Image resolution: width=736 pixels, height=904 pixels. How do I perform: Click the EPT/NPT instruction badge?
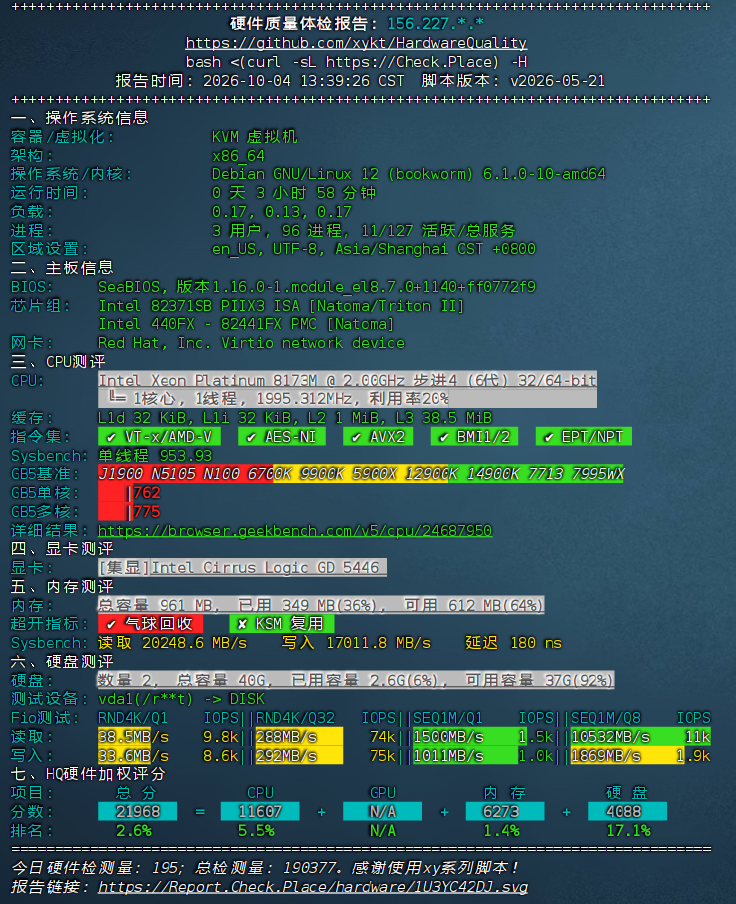tap(584, 436)
